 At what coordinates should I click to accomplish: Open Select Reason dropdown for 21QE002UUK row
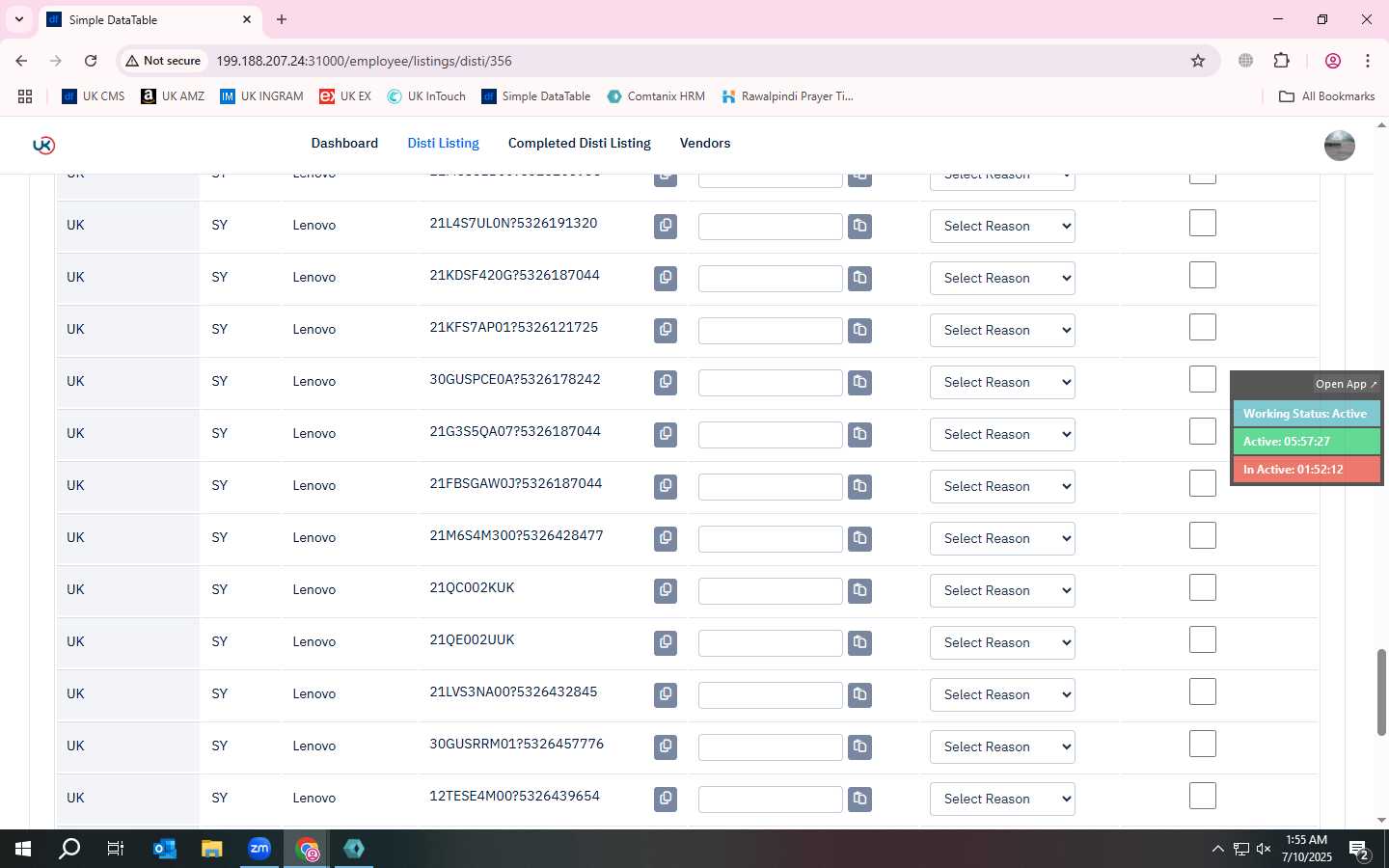pos(1002,642)
